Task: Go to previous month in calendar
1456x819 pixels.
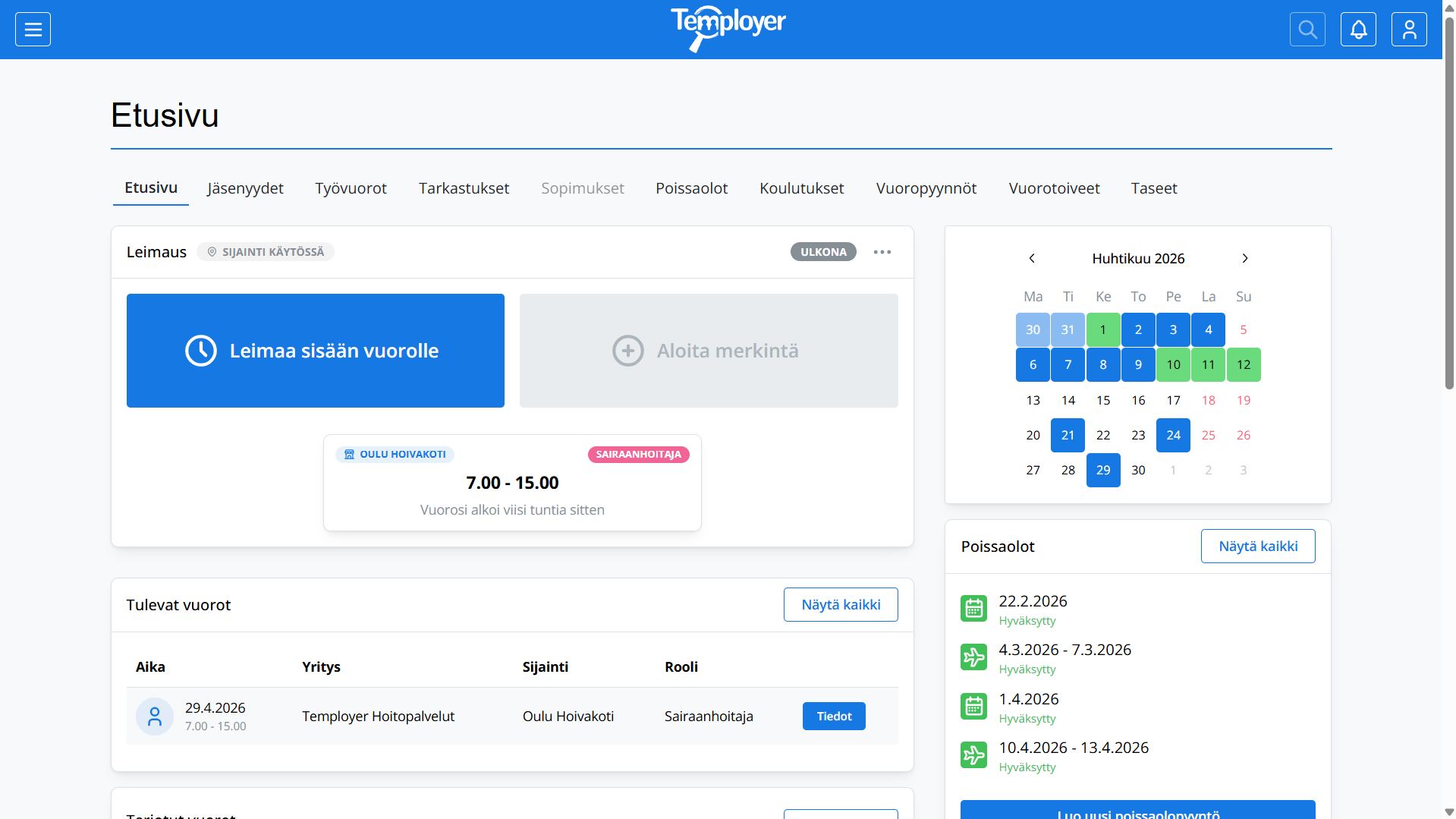Action: (x=1032, y=258)
